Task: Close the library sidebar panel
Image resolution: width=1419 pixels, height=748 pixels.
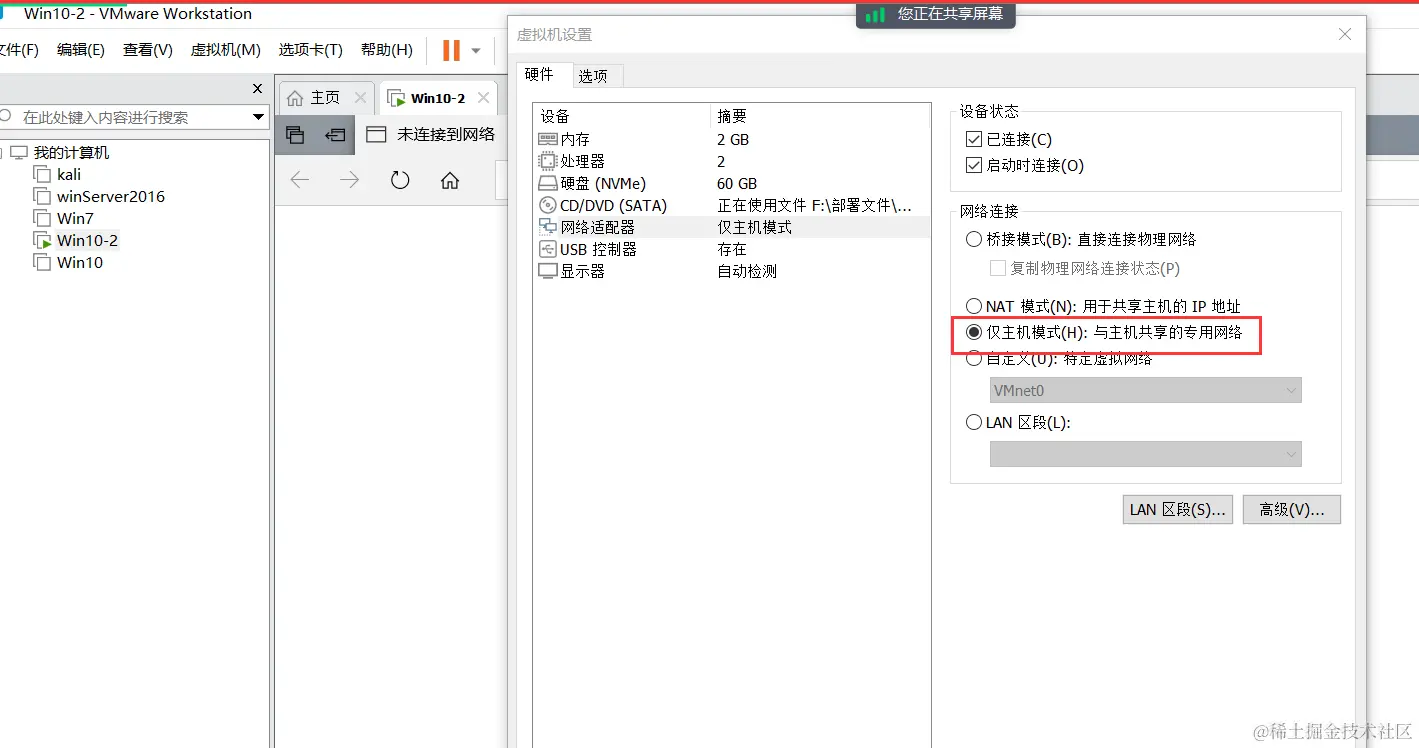Action: [257, 89]
